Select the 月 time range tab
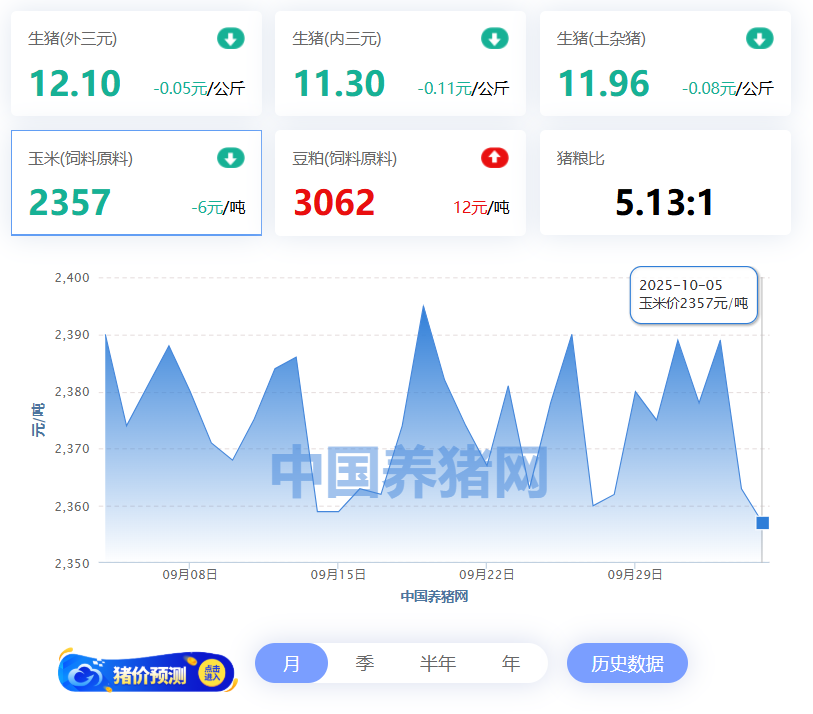Image resolution: width=813 pixels, height=714 pixels. [291, 663]
